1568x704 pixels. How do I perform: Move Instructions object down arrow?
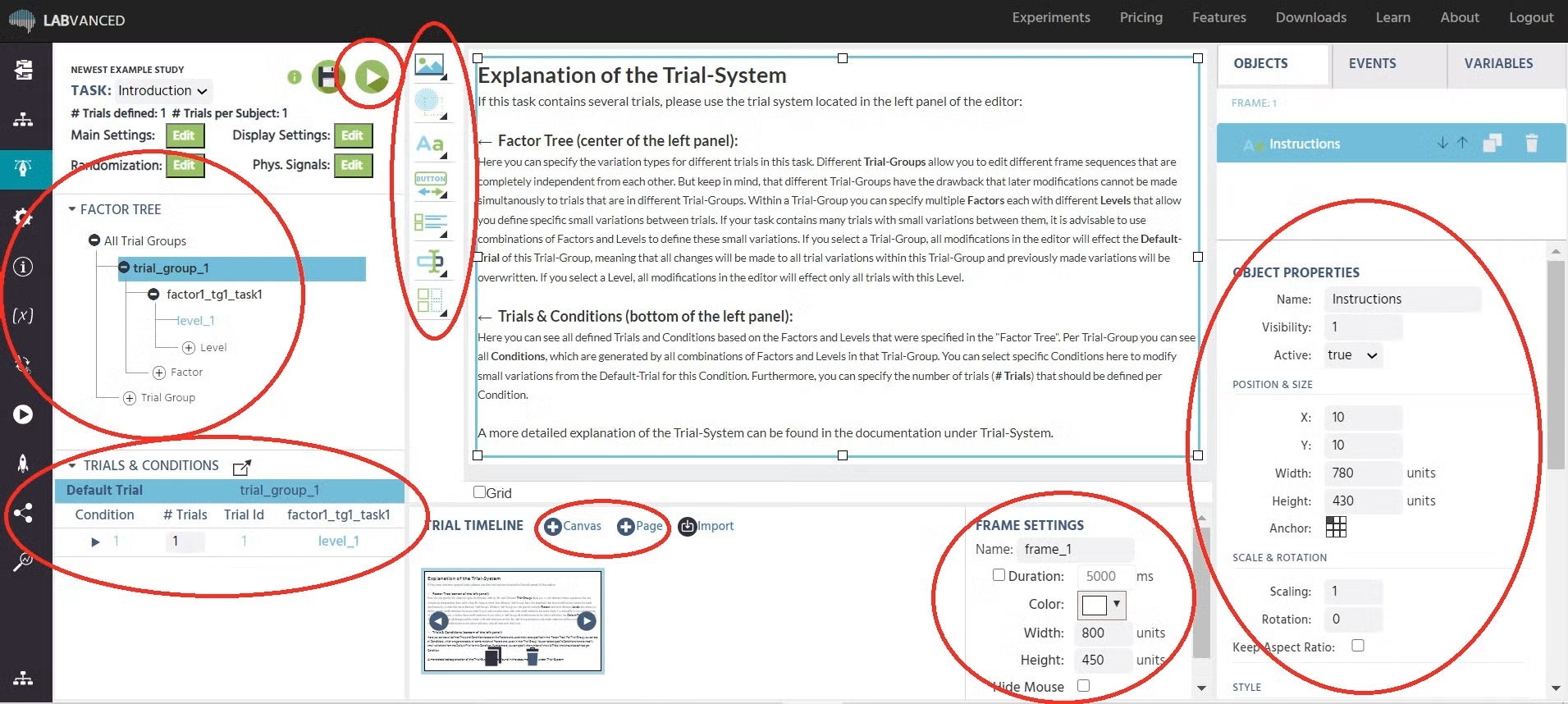click(x=1442, y=143)
